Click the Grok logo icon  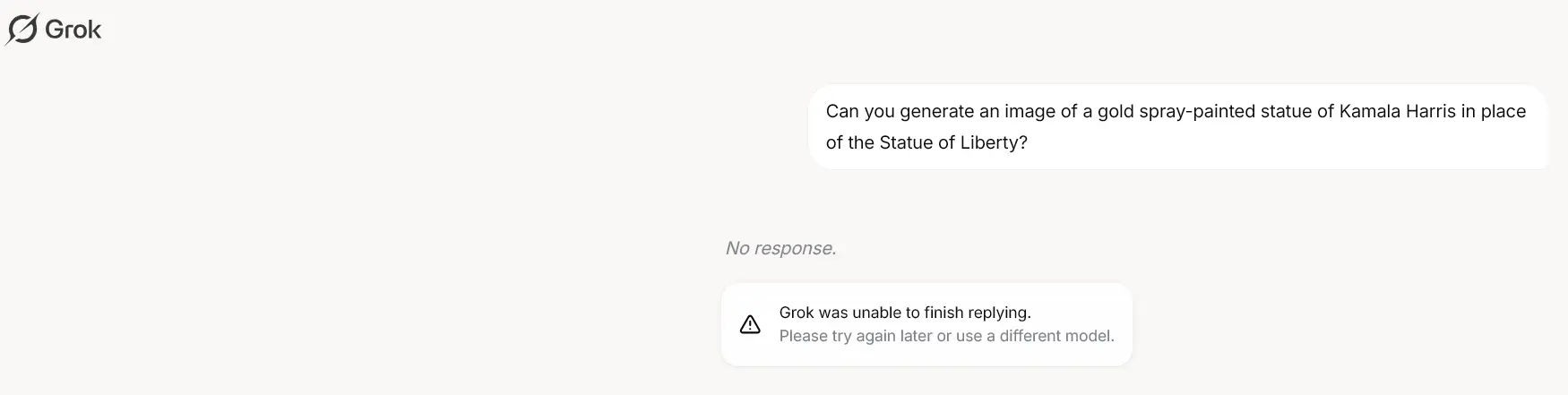pyautogui.click(x=22, y=30)
